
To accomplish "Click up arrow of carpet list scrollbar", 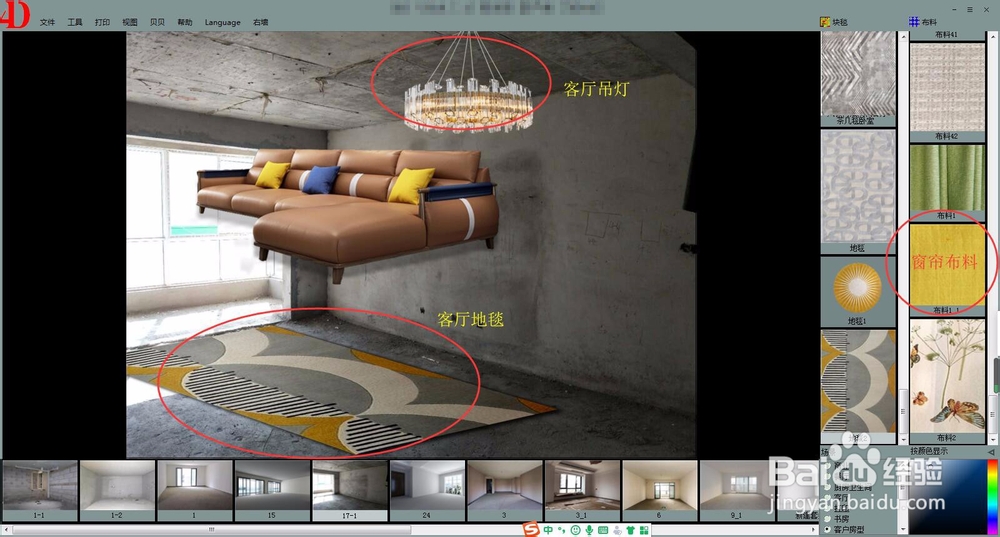I will pyautogui.click(x=903, y=37).
